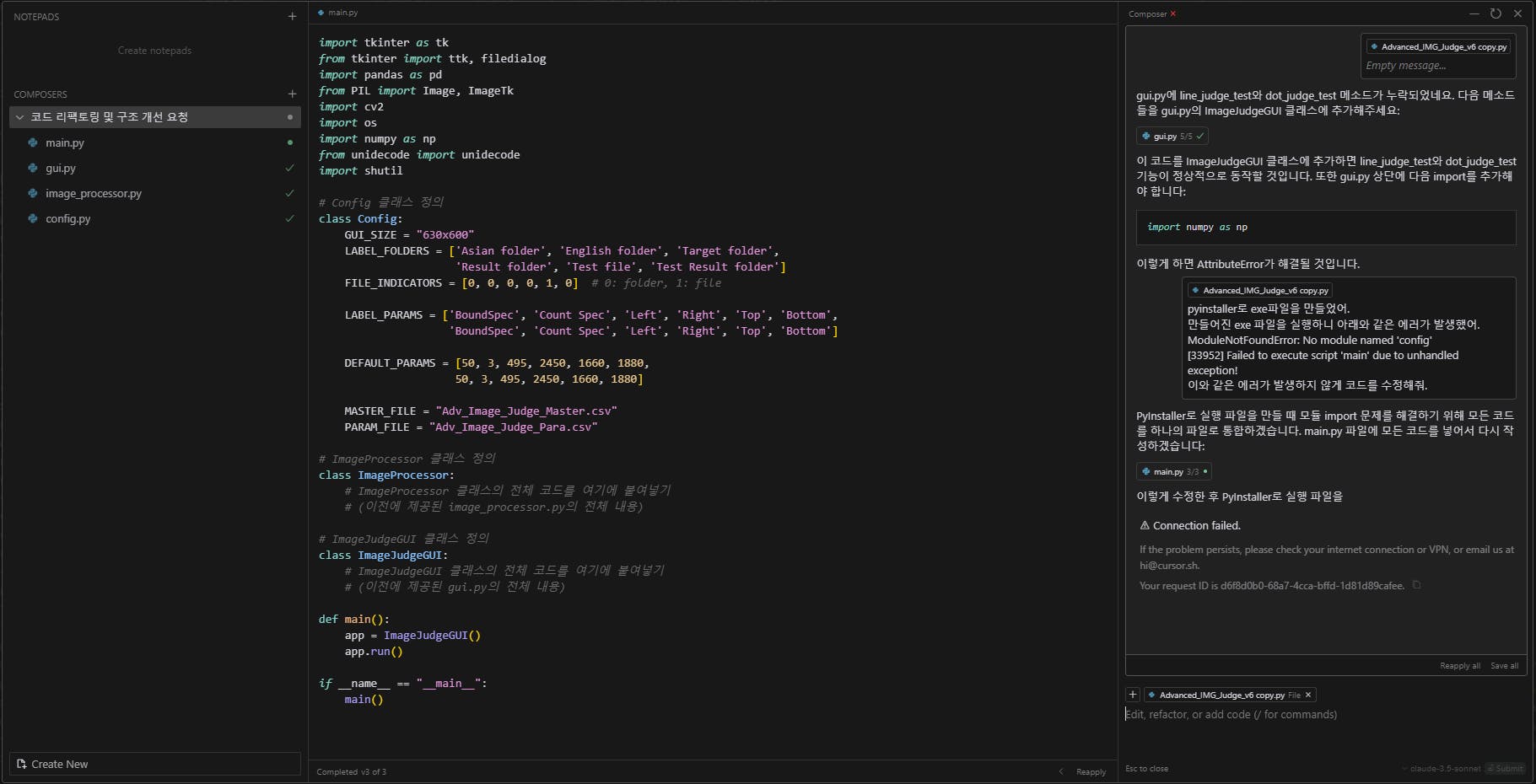The width and height of the screenshot is (1536, 784).
Task: Click the COMPOSERS section header
Action: [40, 94]
